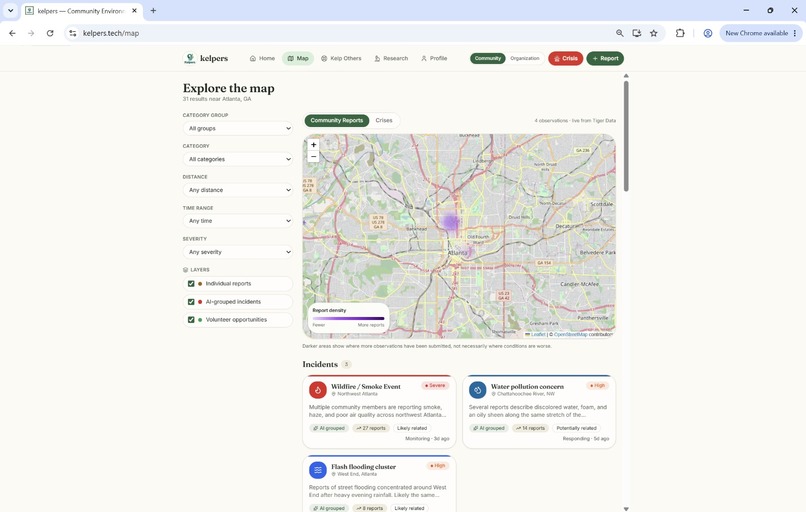This screenshot has height=512, width=806.
Task: Open the Severity dropdown
Action: pyautogui.click(x=238, y=252)
